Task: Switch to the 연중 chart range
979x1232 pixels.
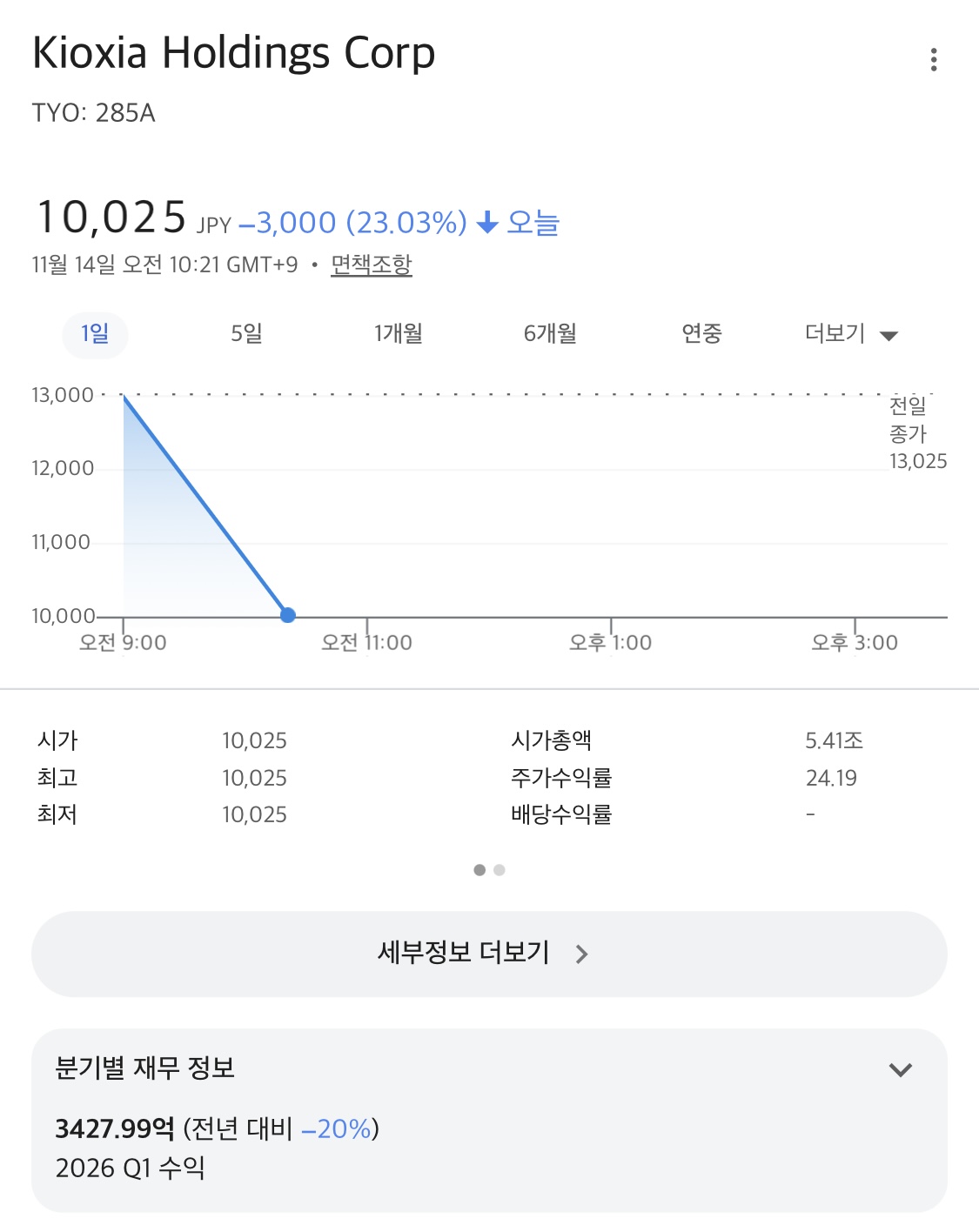Action: (701, 334)
